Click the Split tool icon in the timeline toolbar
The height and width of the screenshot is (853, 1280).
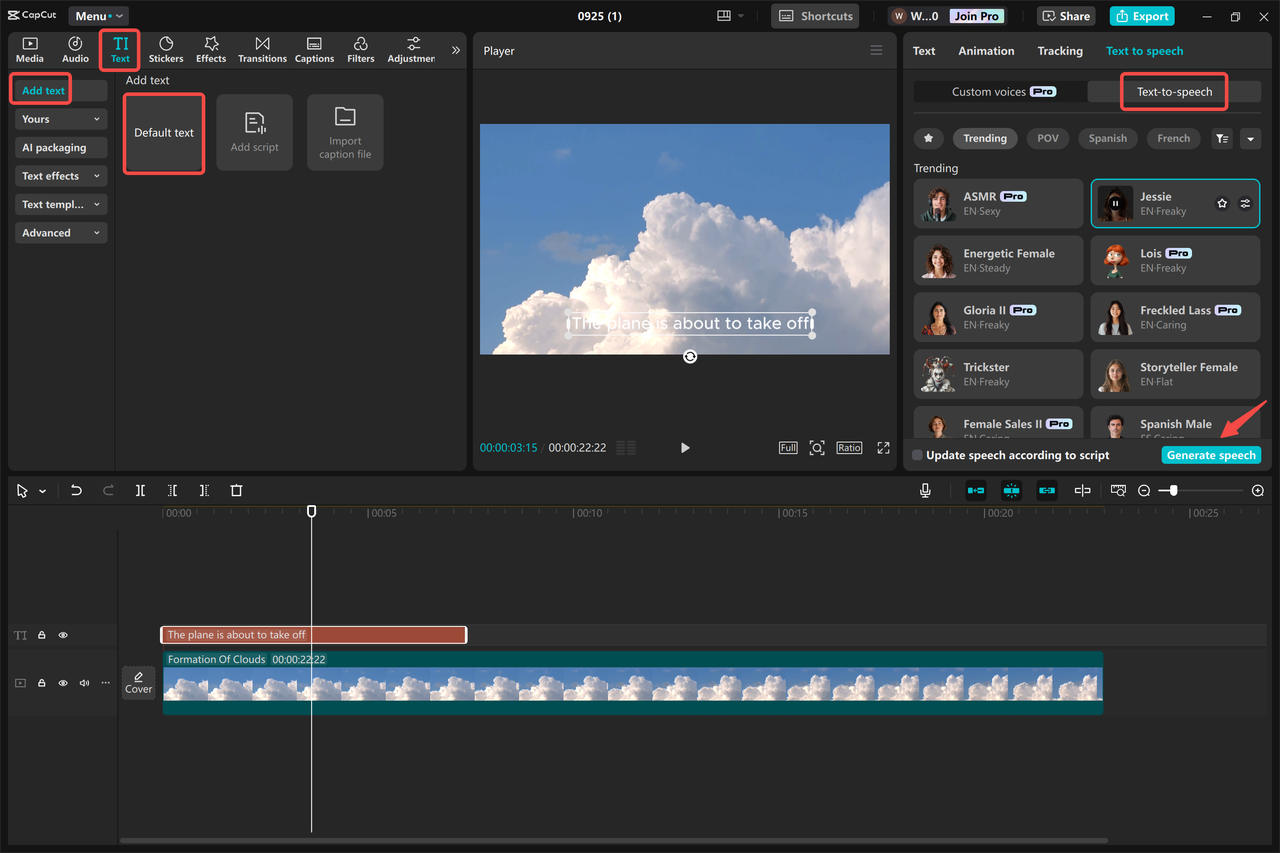(140, 490)
